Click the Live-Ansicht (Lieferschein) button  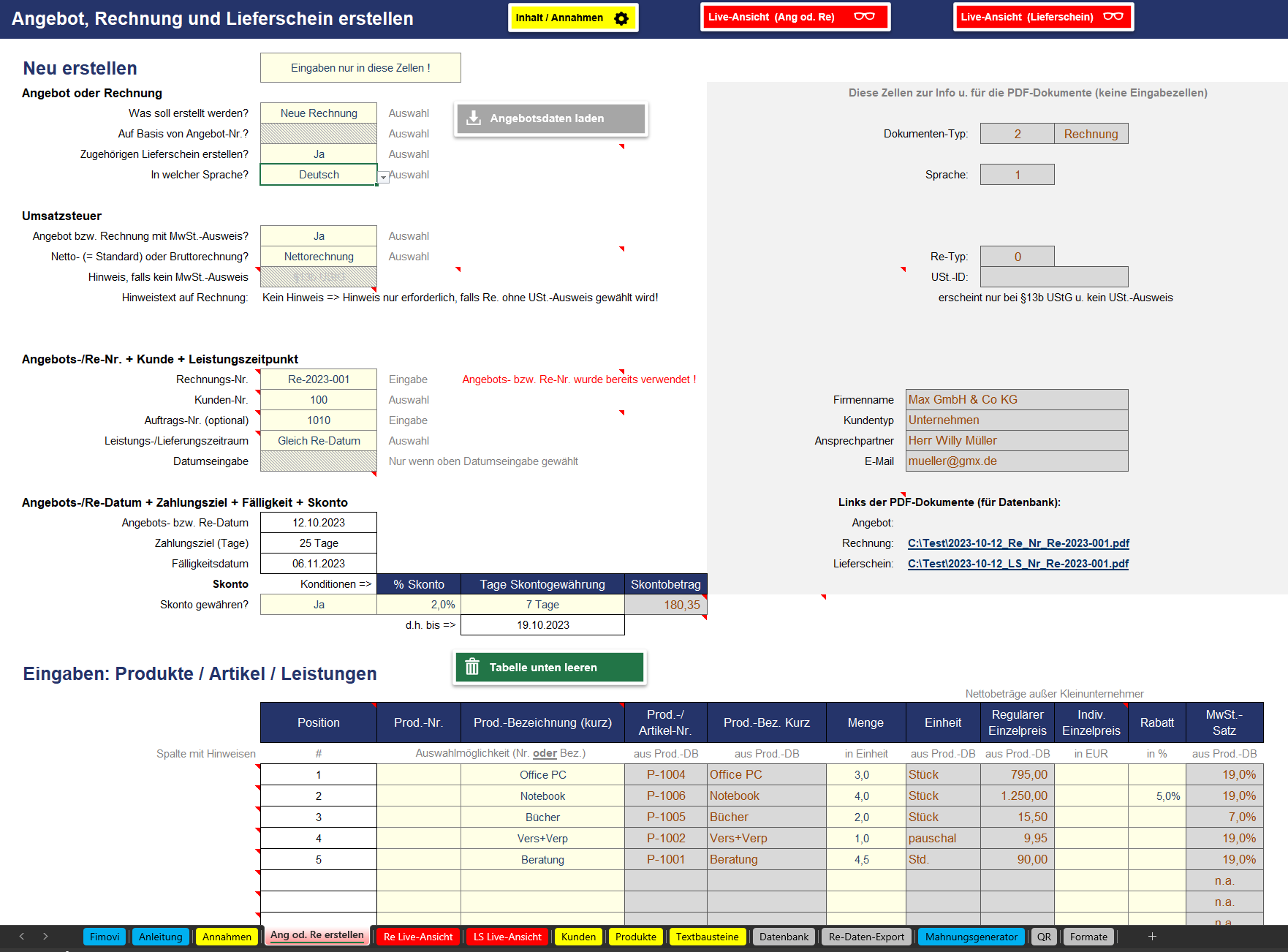point(1044,17)
